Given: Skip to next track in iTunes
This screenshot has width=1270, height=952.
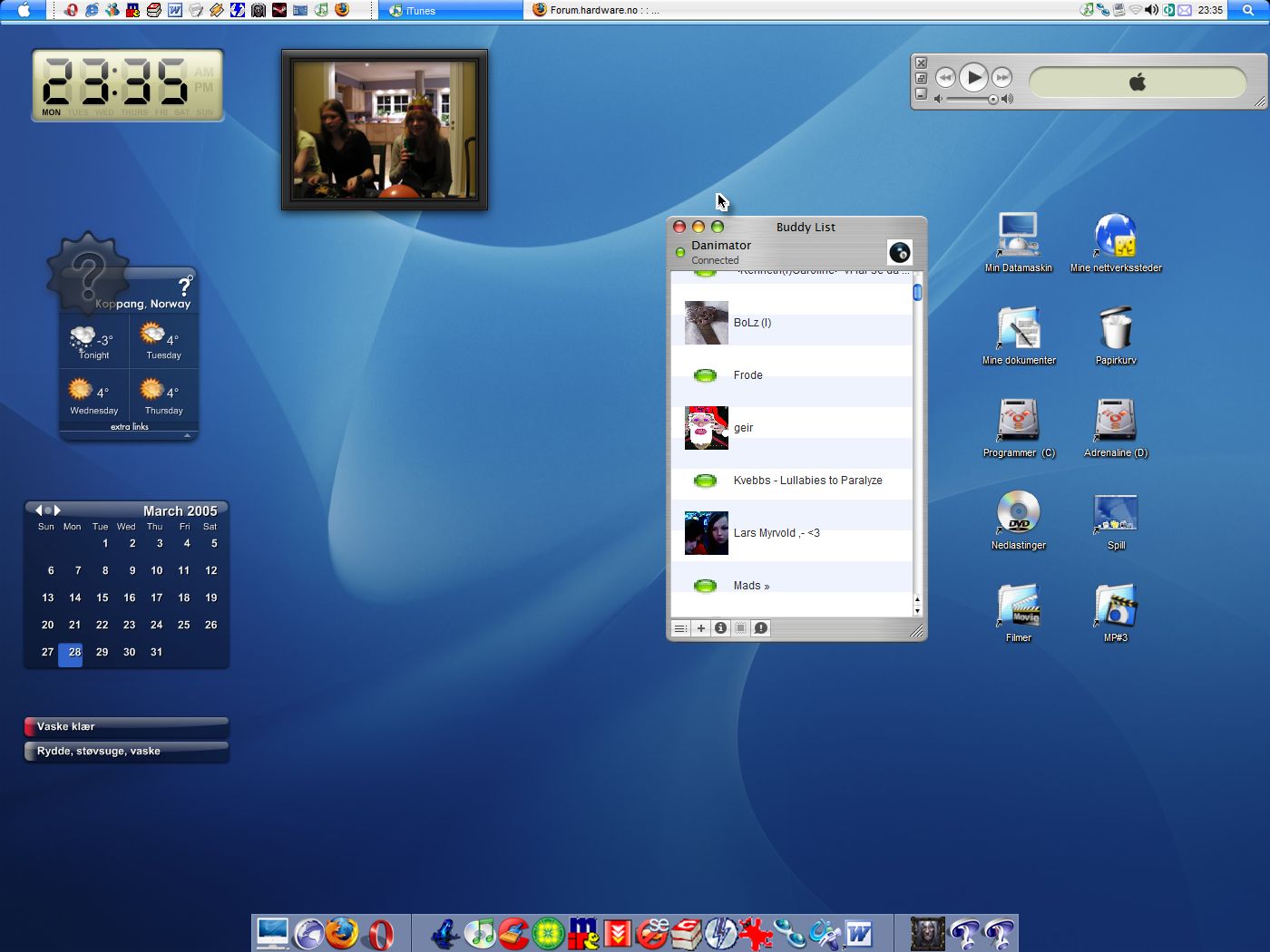Looking at the screenshot, I should point(1001,78).
